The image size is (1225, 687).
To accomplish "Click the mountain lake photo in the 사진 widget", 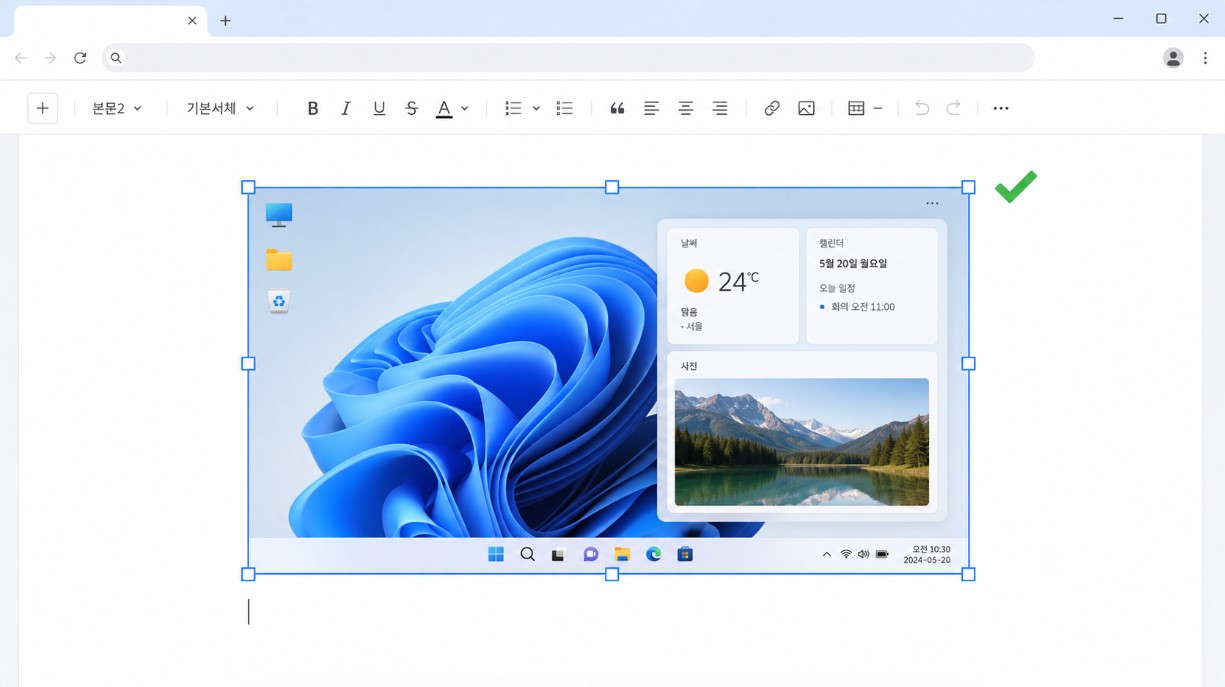I will point(802,442).
